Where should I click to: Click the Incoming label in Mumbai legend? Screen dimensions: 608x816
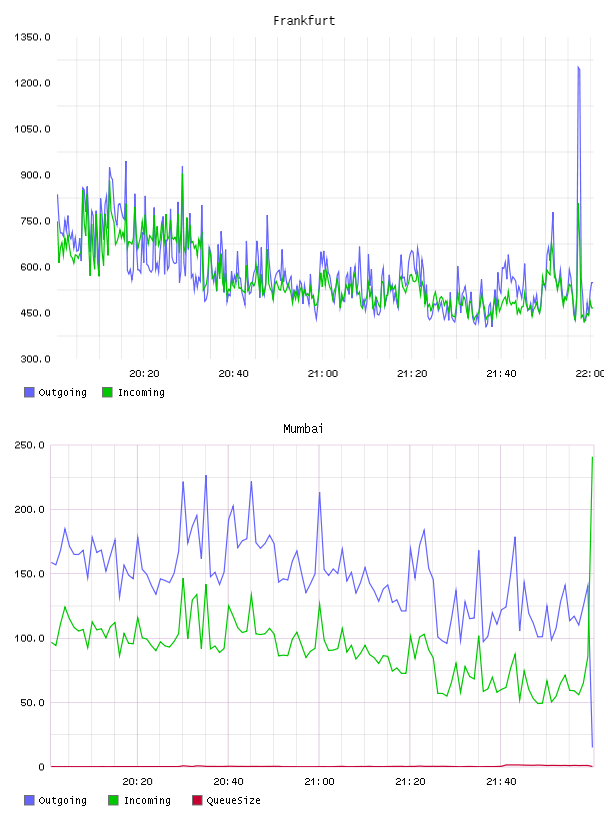(x=147, y=800)
